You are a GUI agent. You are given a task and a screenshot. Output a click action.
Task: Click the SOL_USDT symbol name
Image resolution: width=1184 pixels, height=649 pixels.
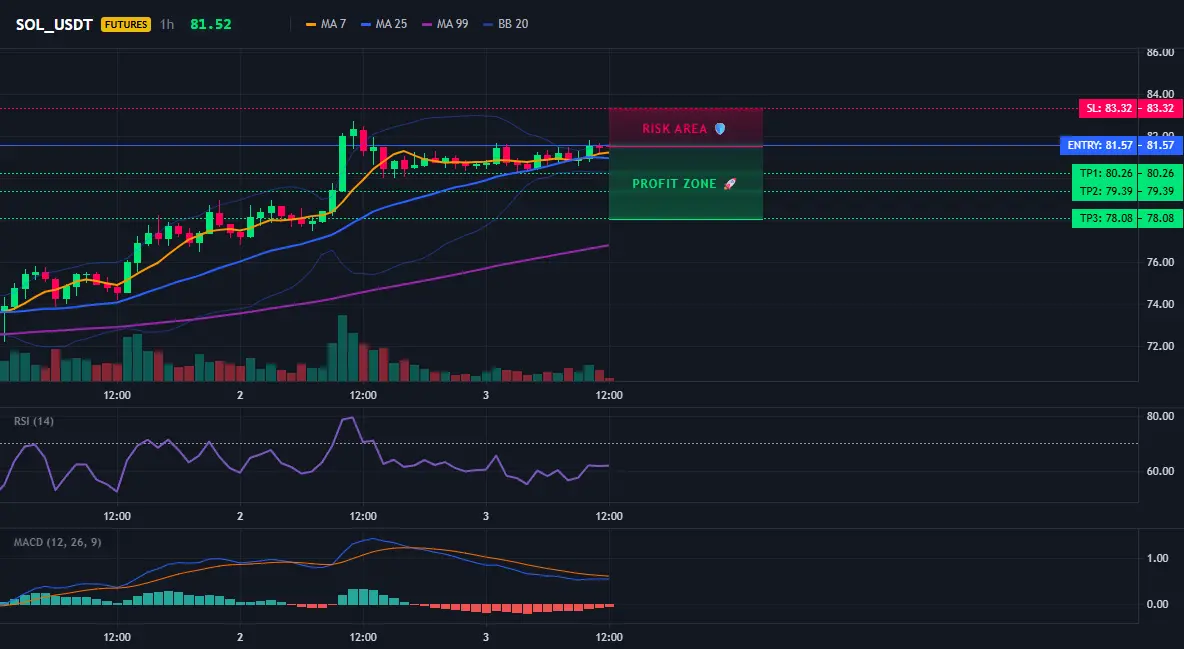click(54, 24)
